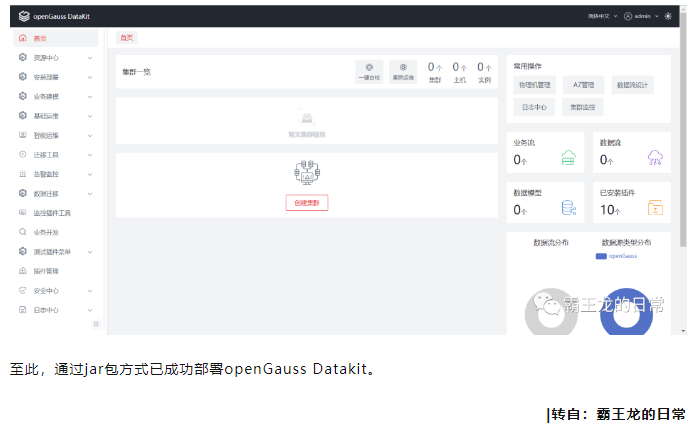Expand the 智能运维 menu chevron

click(90, 136)
